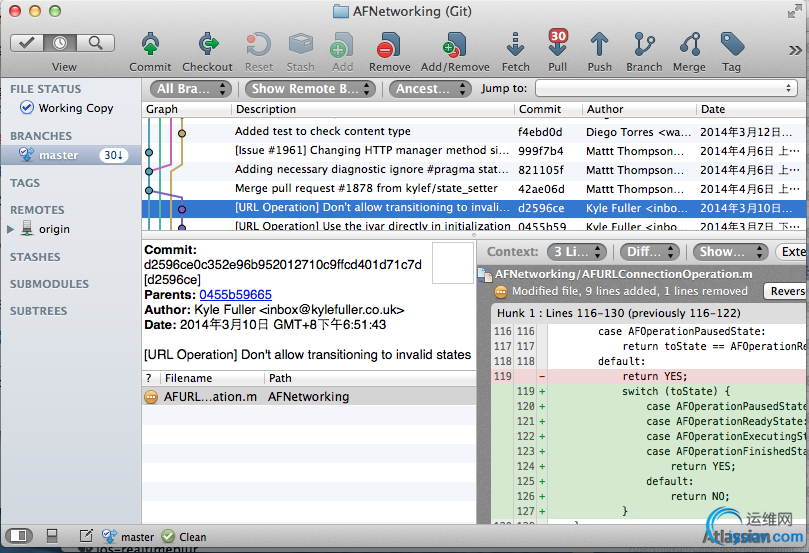809x553 pixels.
Task: Toggle sidebar visibility button in status bar
Action: coord(19,536)
